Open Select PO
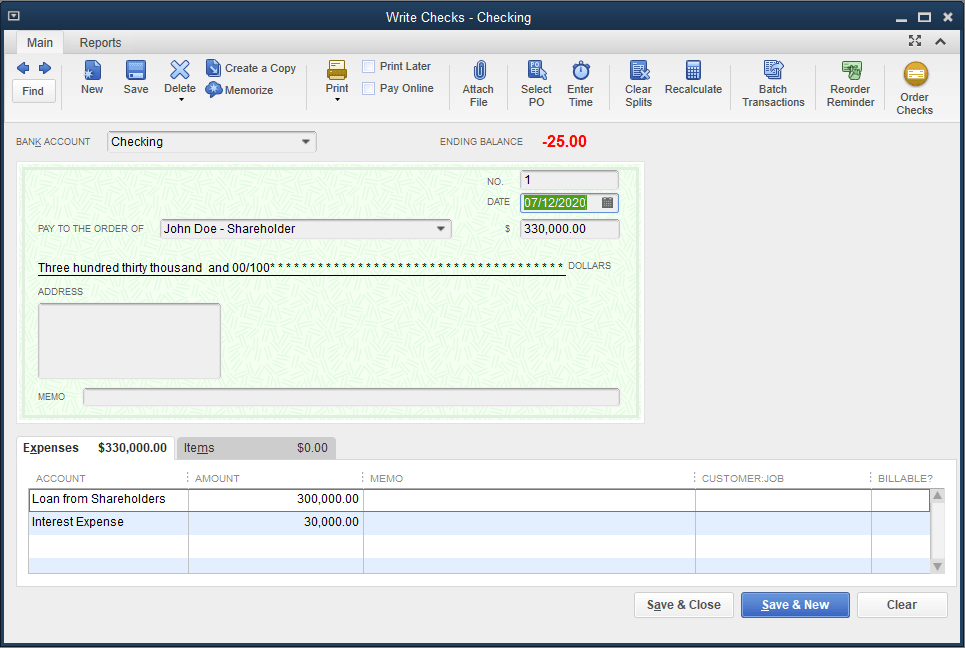Viewport: 965px width, 648px height. click(536, 80)
